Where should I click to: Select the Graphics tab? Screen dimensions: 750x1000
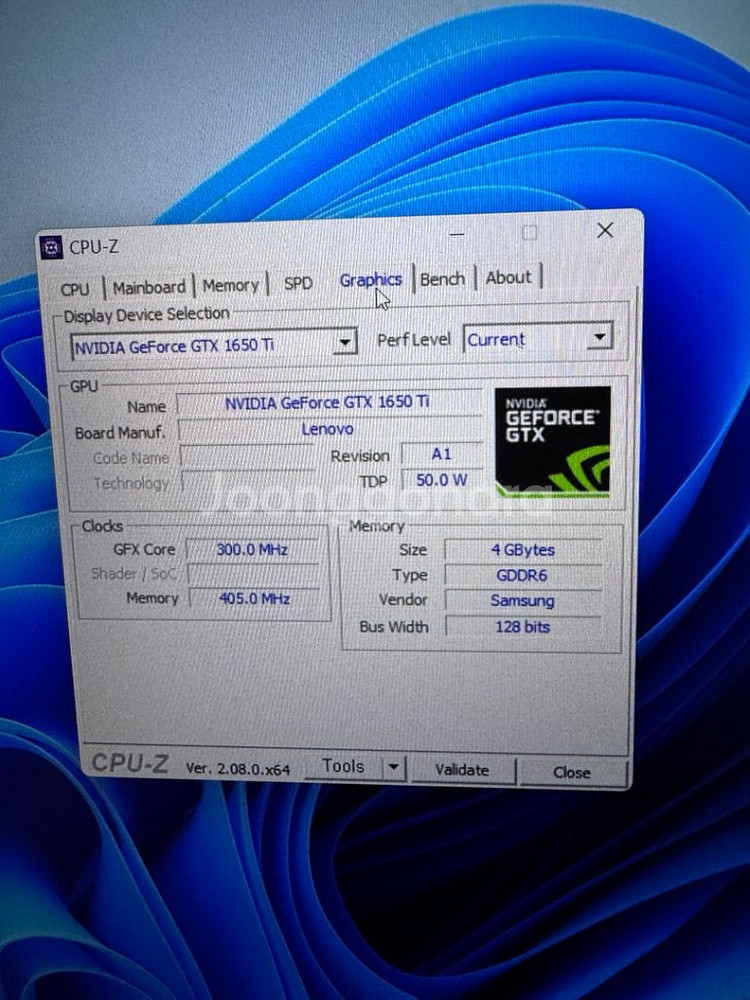(x=371, y=280)
